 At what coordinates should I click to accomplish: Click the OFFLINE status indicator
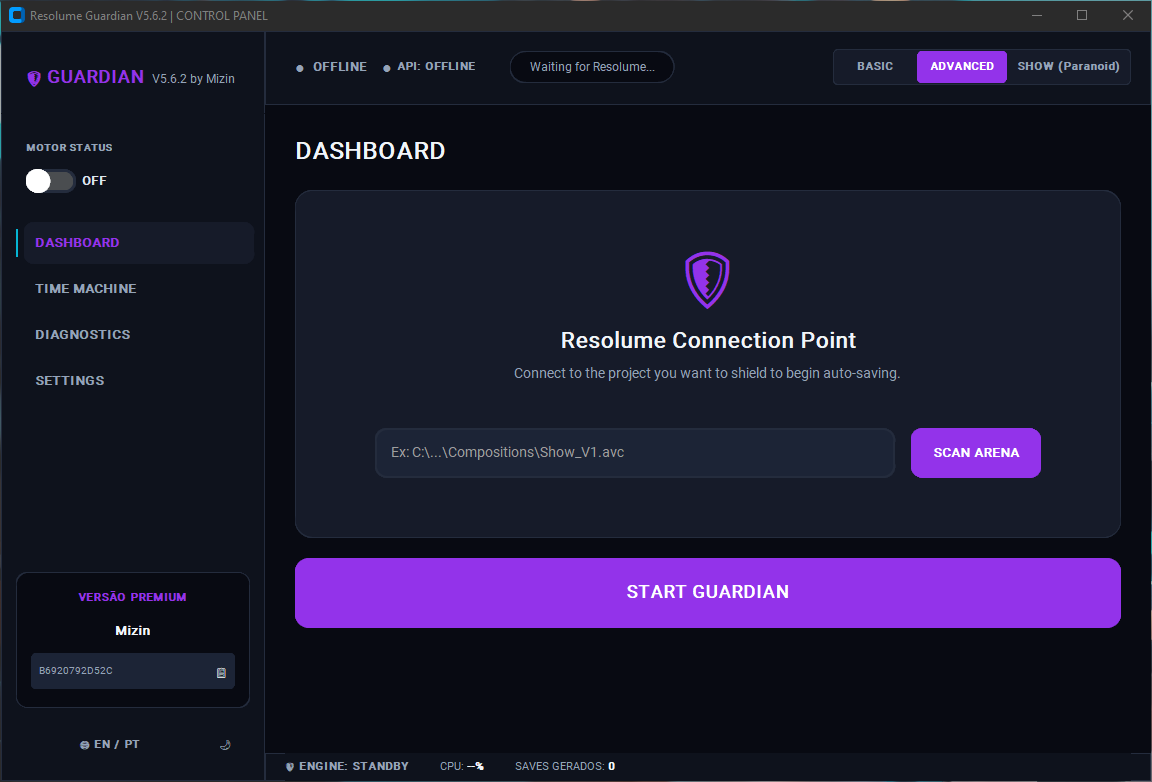tap(331, 67)
